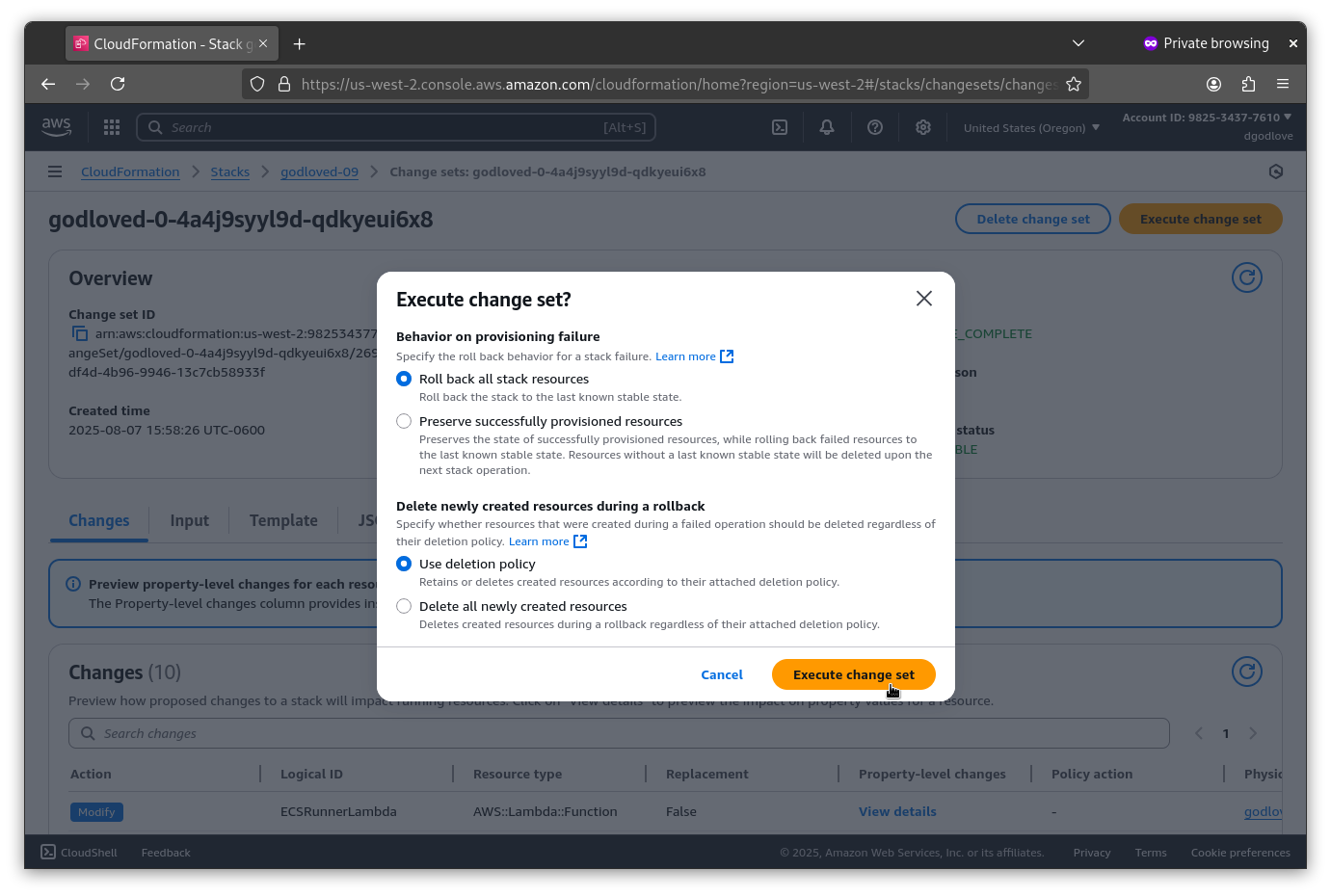Open the breadcrumb hamburger navigation menu
This screenshot has height=896, width=1331.
(x=54, y=171)
